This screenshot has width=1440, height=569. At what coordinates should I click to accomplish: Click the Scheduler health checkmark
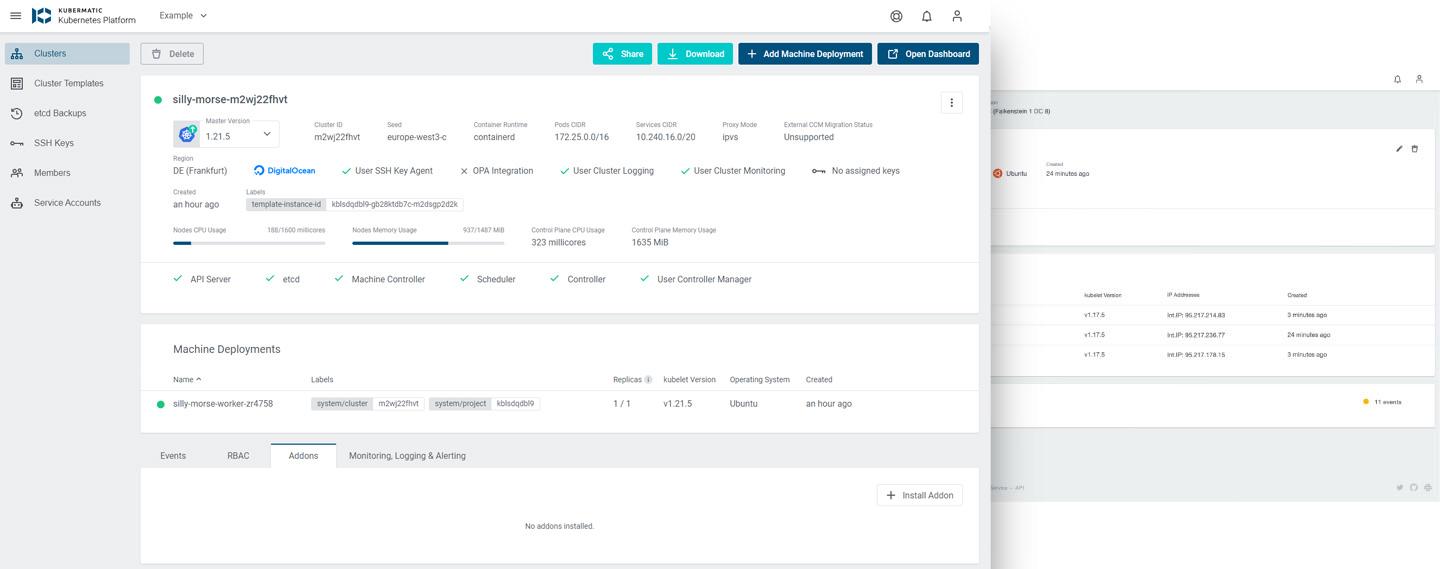pos(464,279)
